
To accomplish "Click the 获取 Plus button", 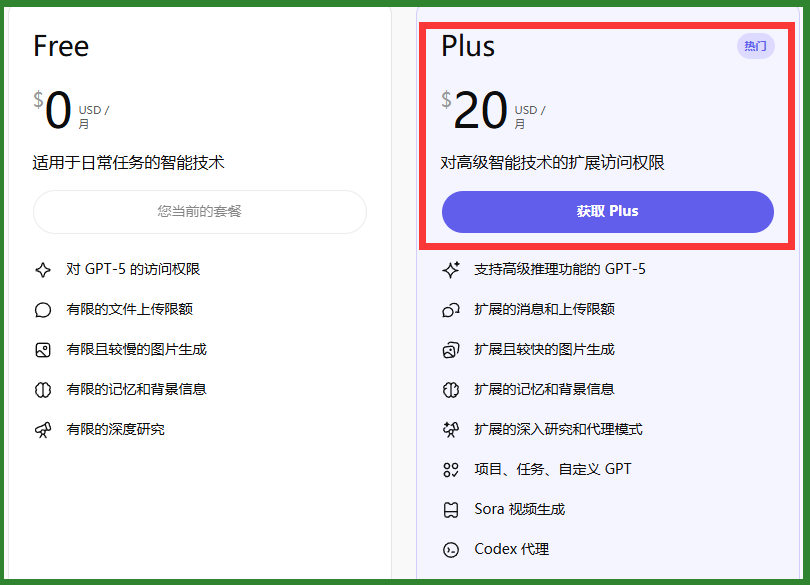I will pyautogui.click(x=608, y=212).
